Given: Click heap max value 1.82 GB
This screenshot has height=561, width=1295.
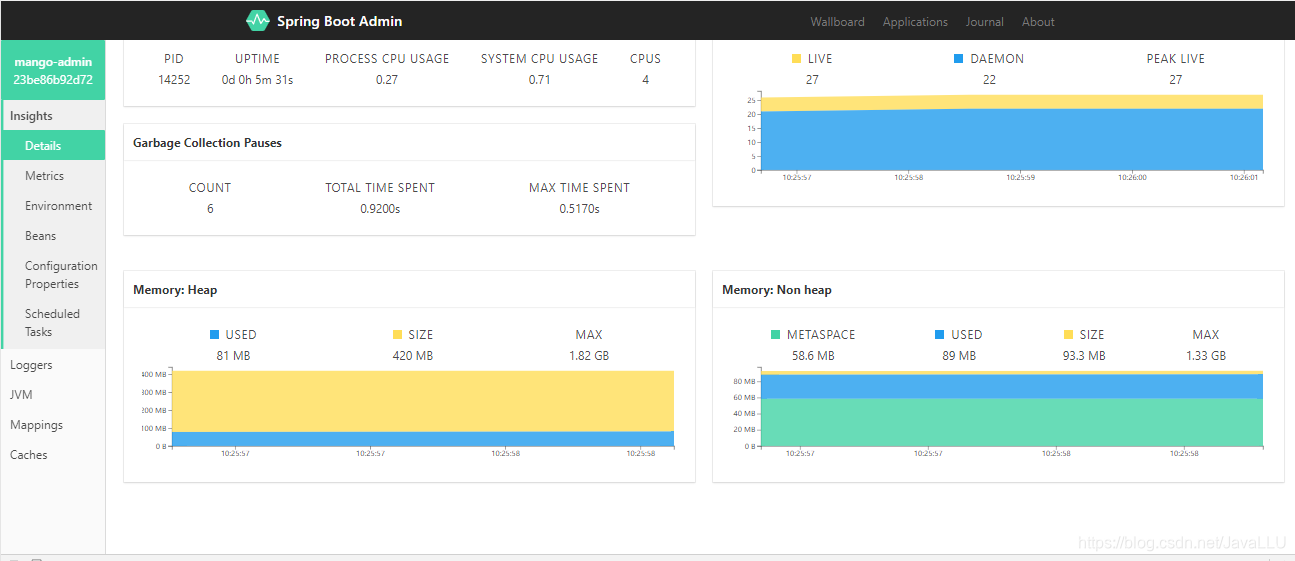Looking at the screenshot, I should point(589,356).
